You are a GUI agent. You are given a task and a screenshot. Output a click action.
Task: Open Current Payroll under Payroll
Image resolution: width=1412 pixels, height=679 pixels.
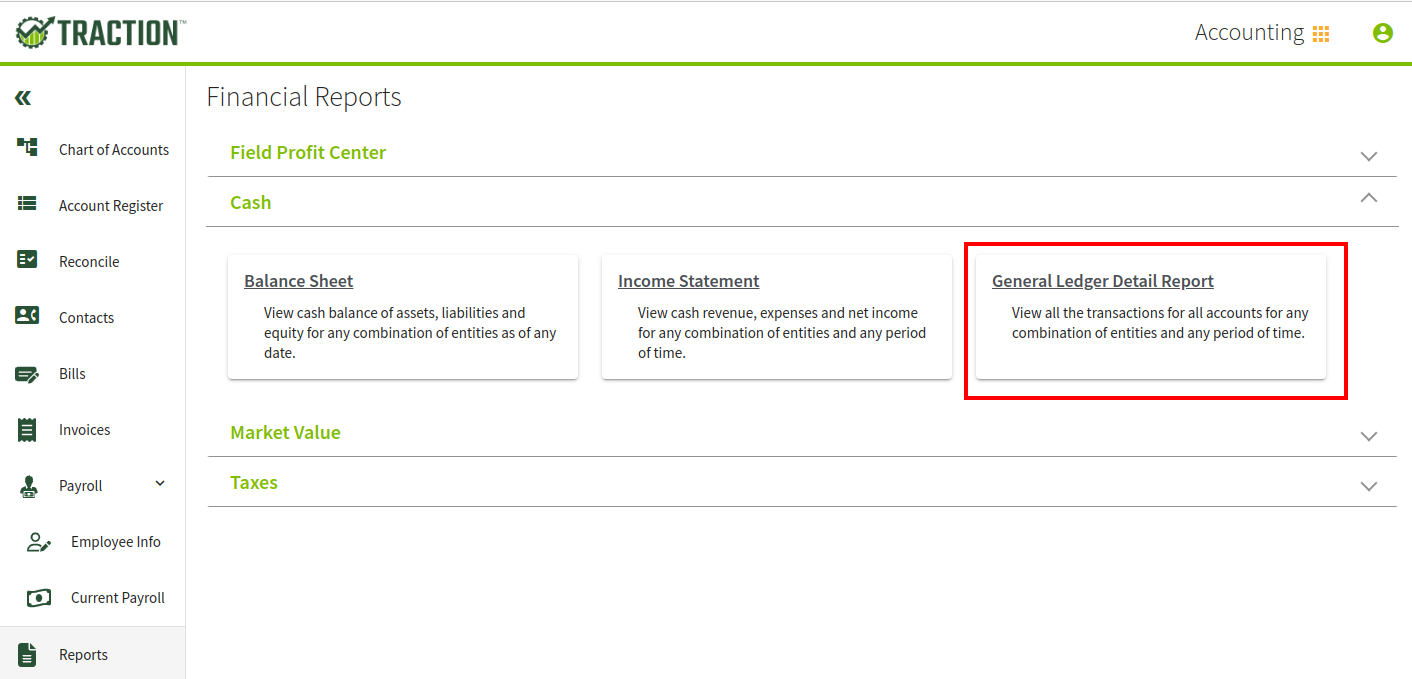pos(118,598)
